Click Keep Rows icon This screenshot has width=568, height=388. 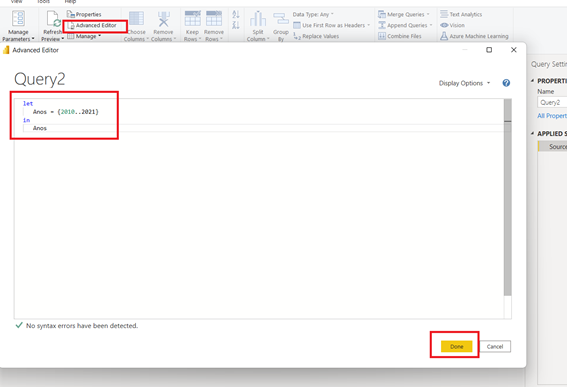coord(192,18)
